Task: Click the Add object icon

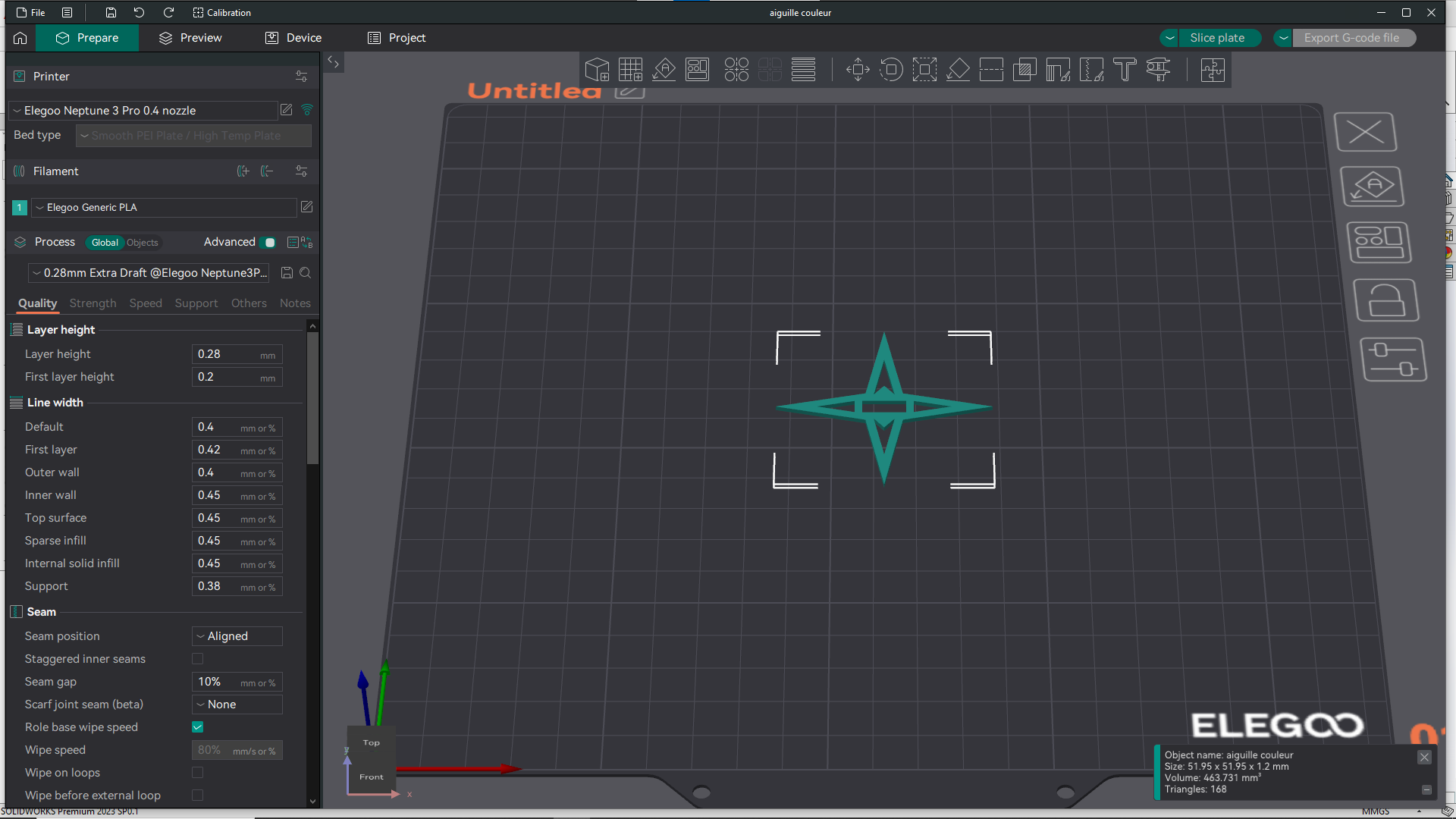Action: (597, 69)
